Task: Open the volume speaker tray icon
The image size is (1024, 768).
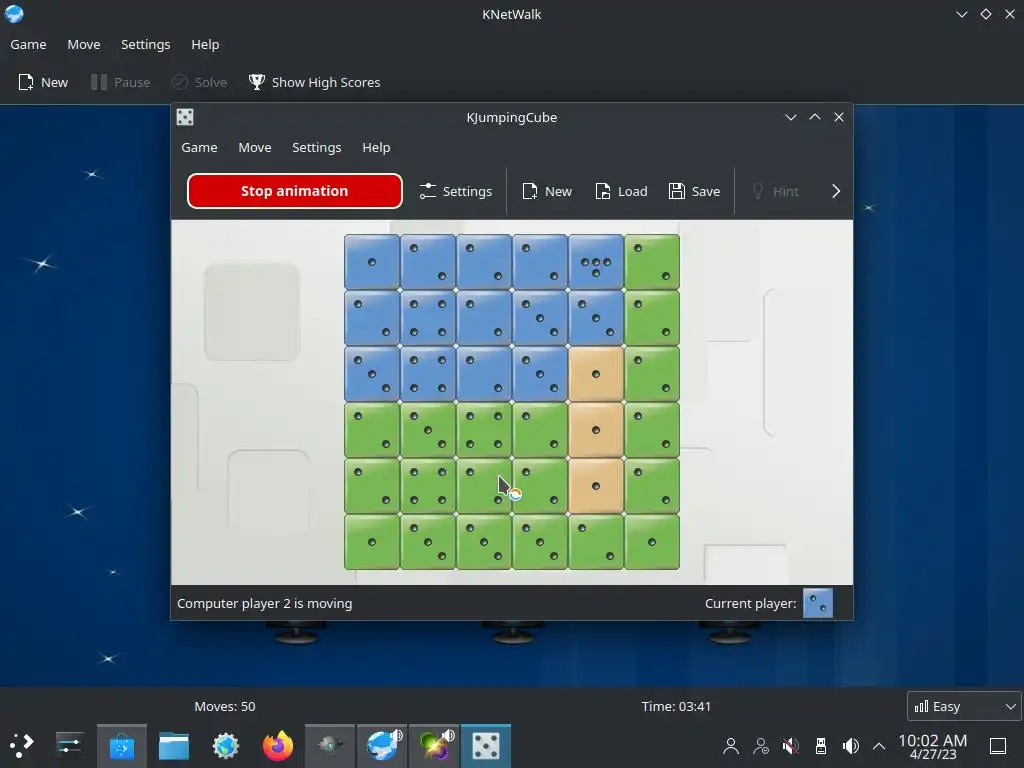Action: coord(850,745)
